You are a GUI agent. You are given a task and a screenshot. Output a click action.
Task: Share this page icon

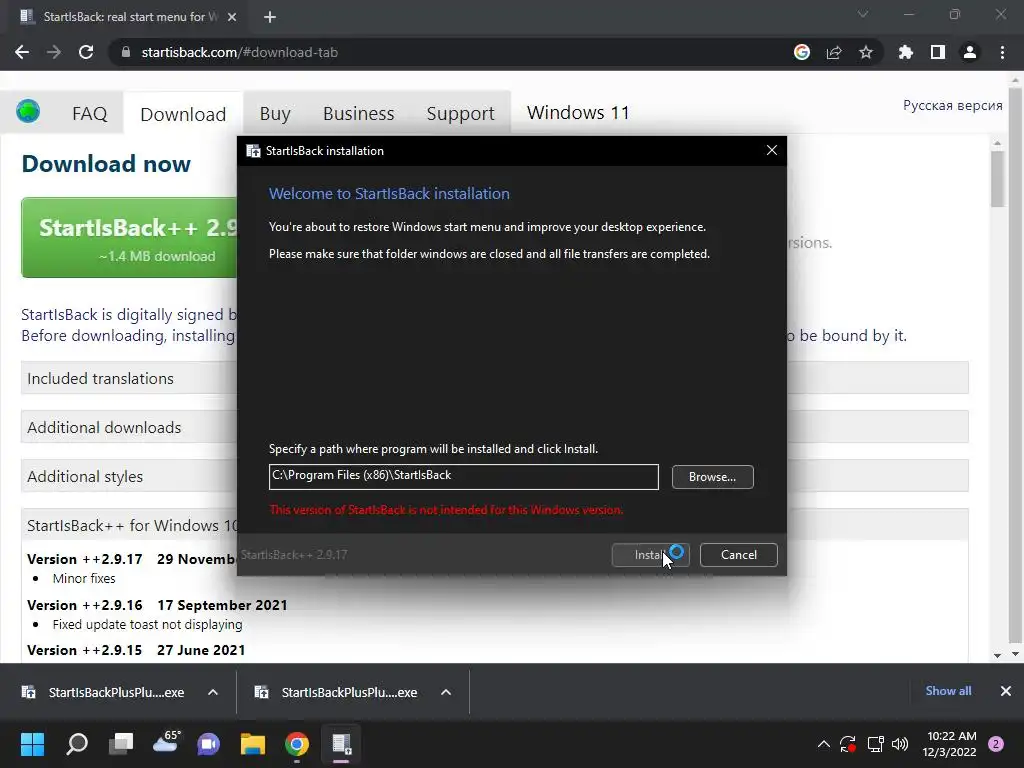tap(834, 52)
